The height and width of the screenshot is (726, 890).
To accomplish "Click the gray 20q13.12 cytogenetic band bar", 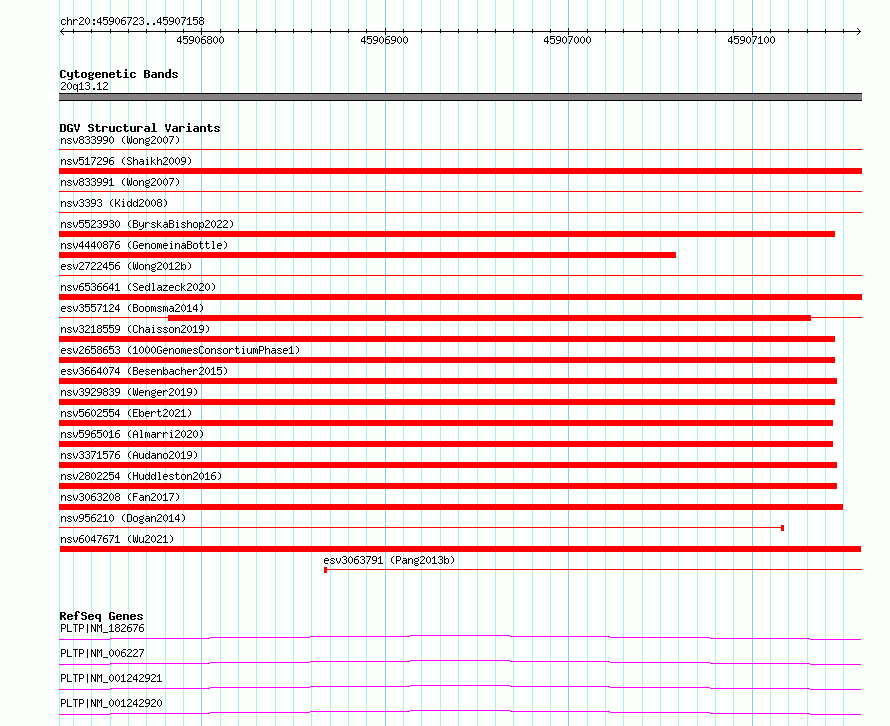I will (x=460, y=97).
